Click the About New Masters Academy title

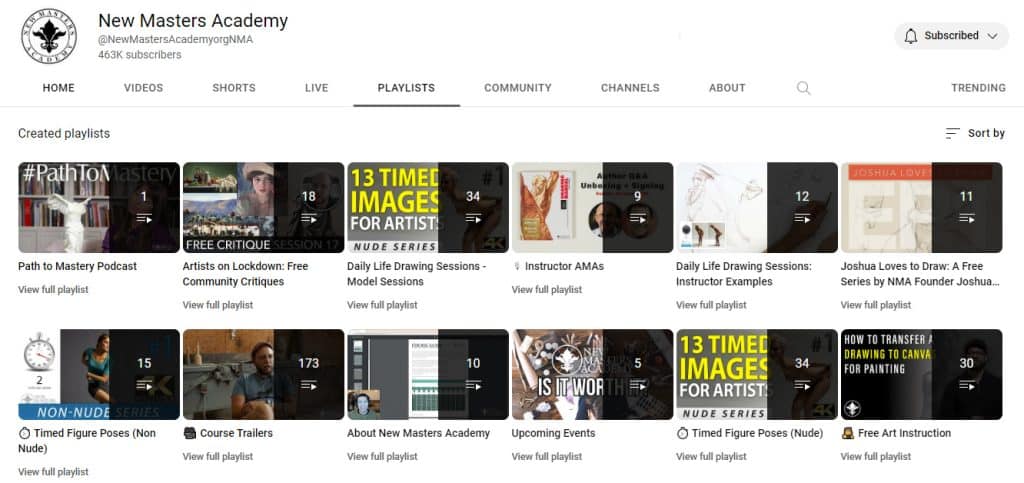pyautogui.click(x=419, y=433)
